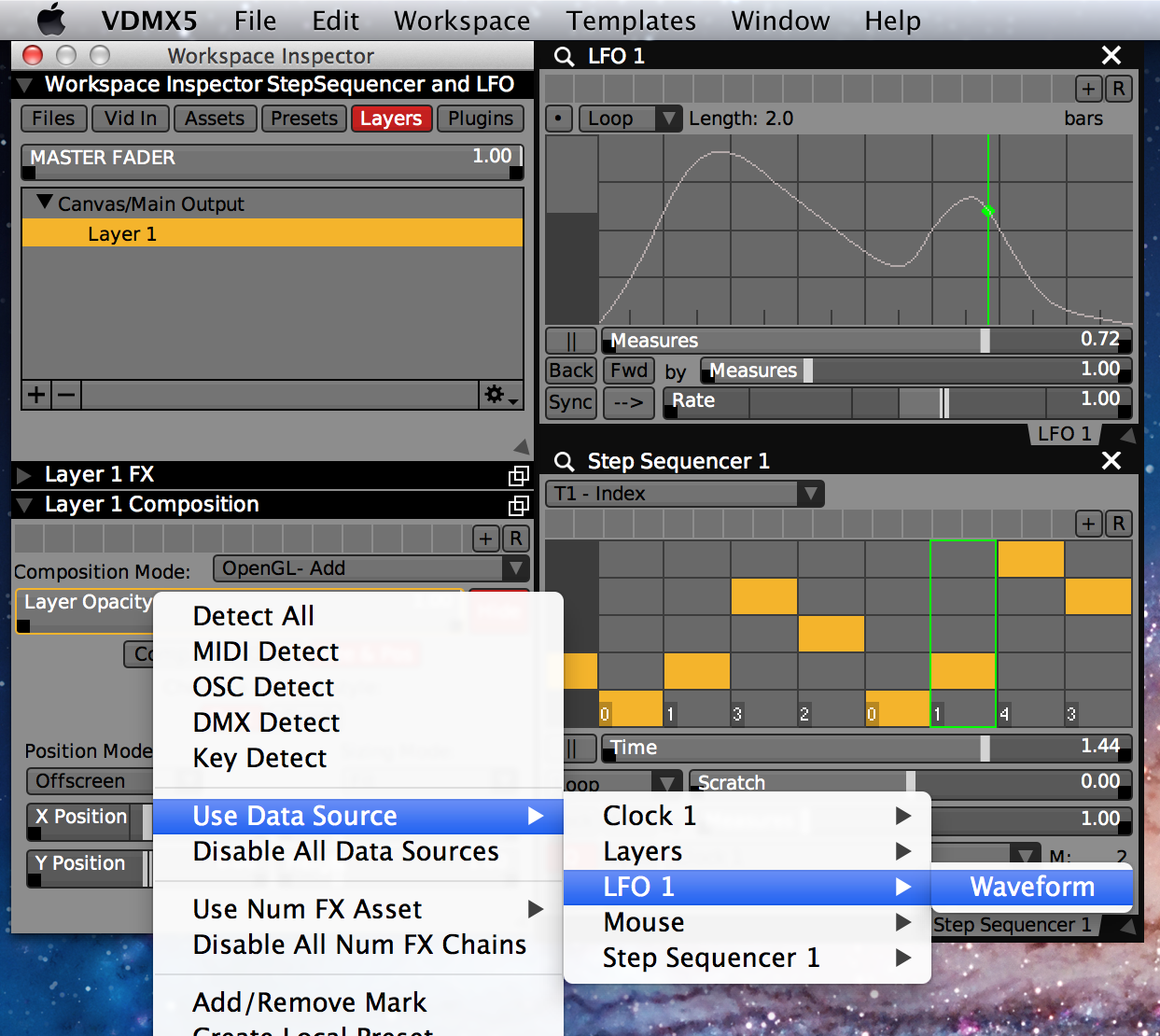Open the T1 - Index track dropdown

pos(685,494)
